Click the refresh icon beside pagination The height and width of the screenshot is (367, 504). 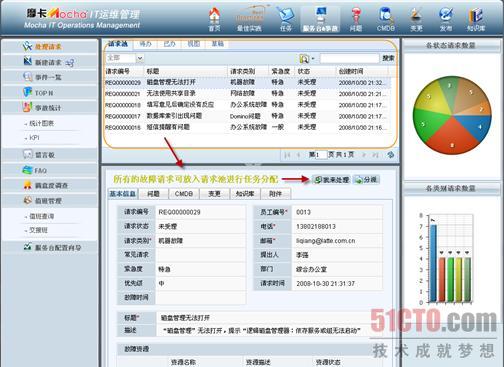click(391, 155)
